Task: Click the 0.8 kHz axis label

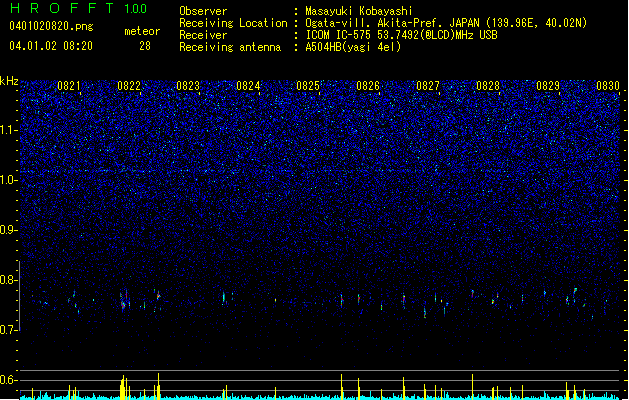Action: point(9,280)
